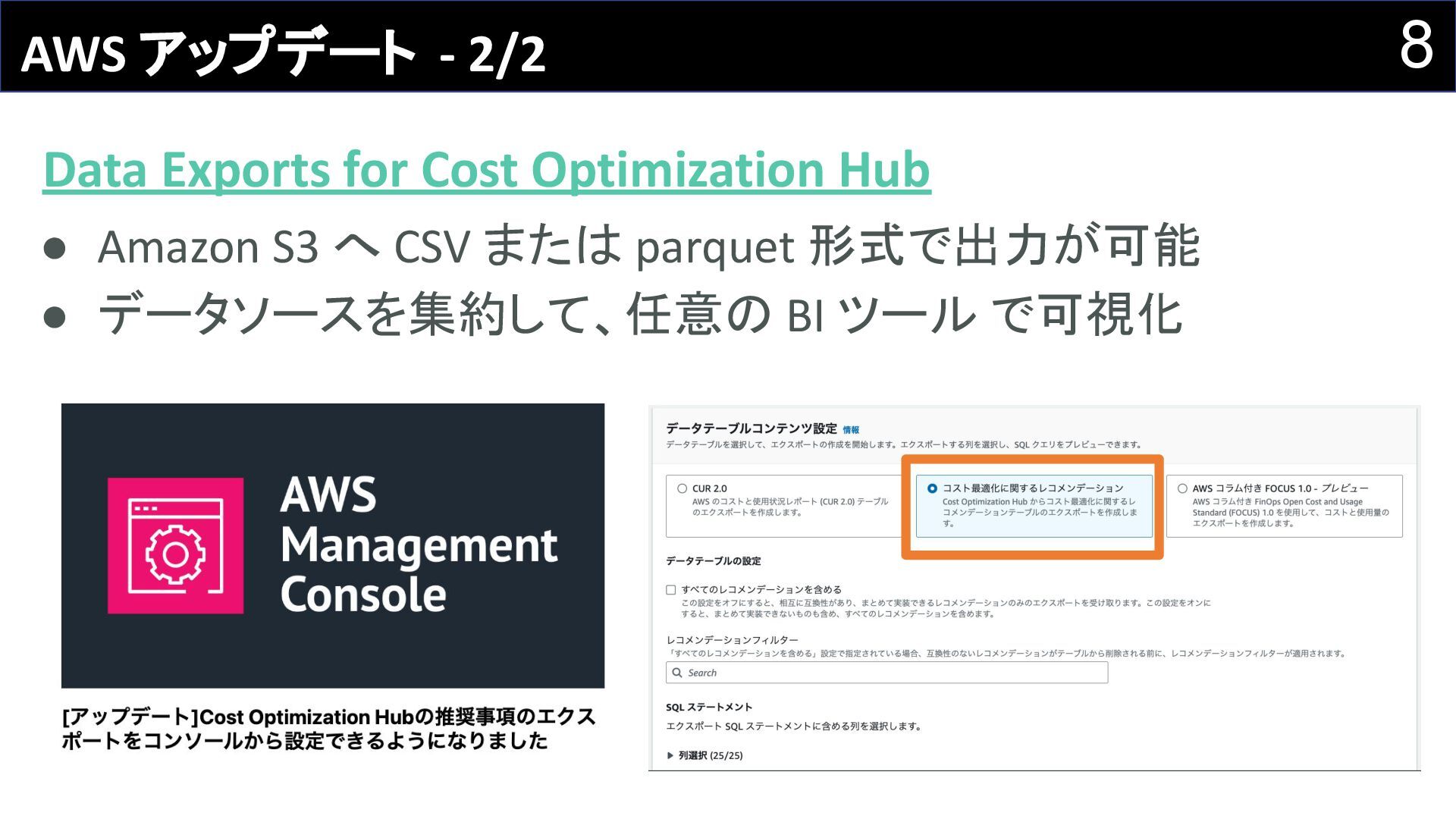Image resolution: width=1456 pixels, height=819 pixels.
Task: Click bullet text データソースを集約して、任意の BI ツール
Action: 640,314
